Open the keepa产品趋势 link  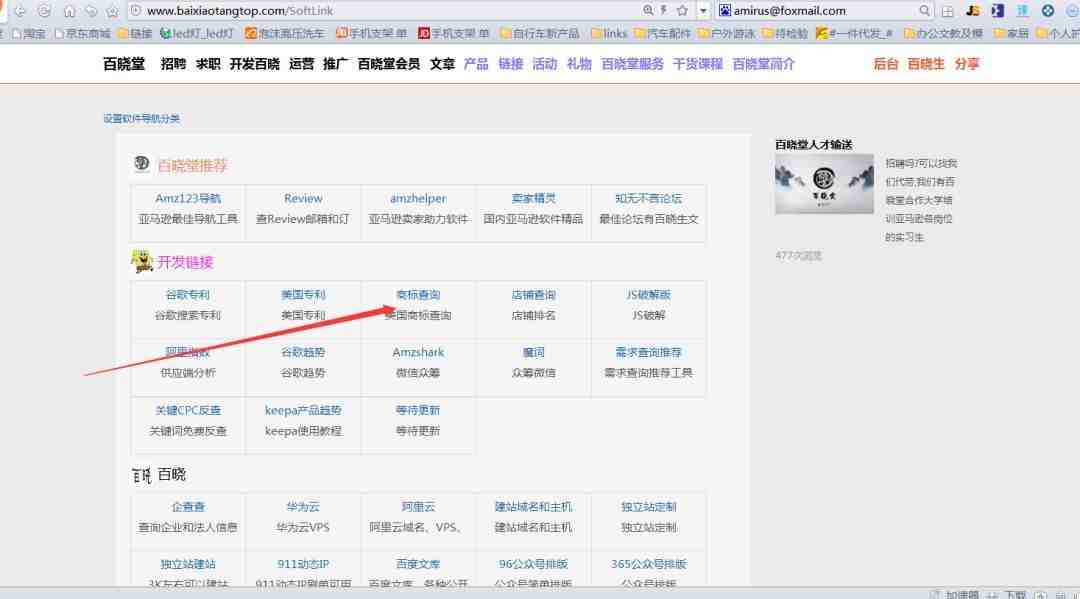[303, 410]
